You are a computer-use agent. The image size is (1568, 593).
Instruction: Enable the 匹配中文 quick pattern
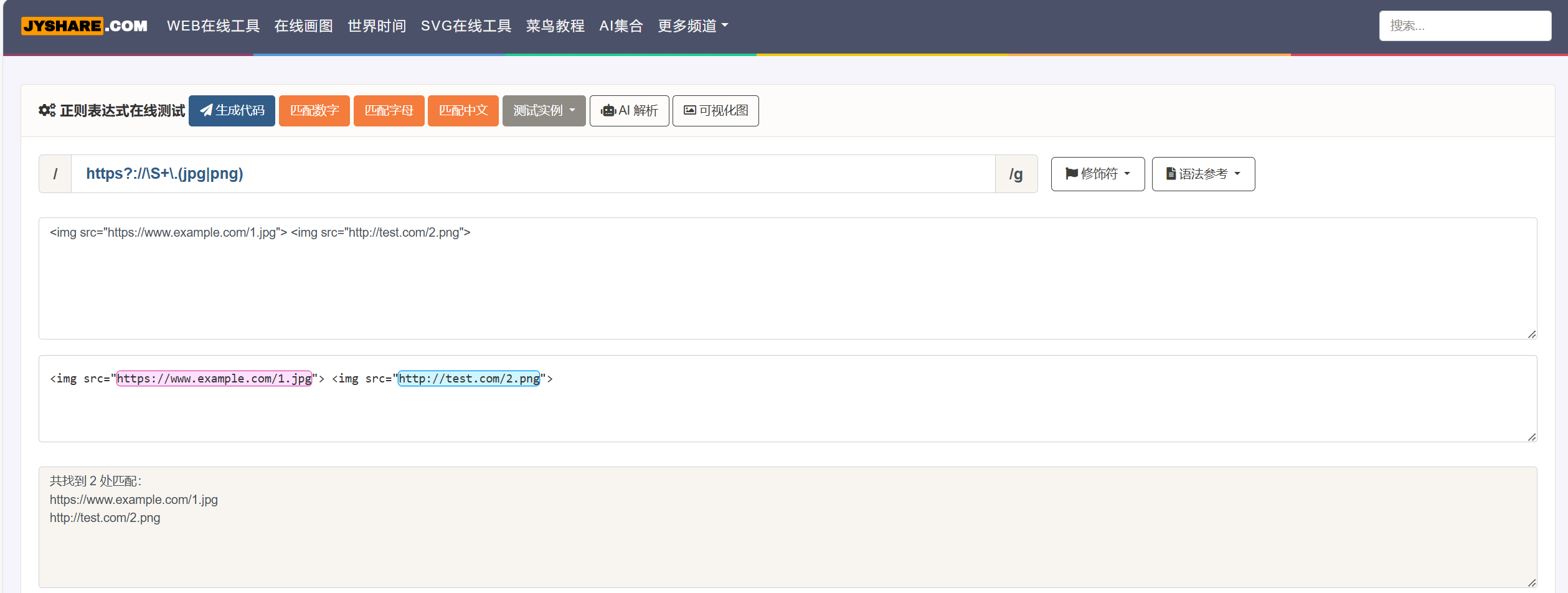point(463,110)
